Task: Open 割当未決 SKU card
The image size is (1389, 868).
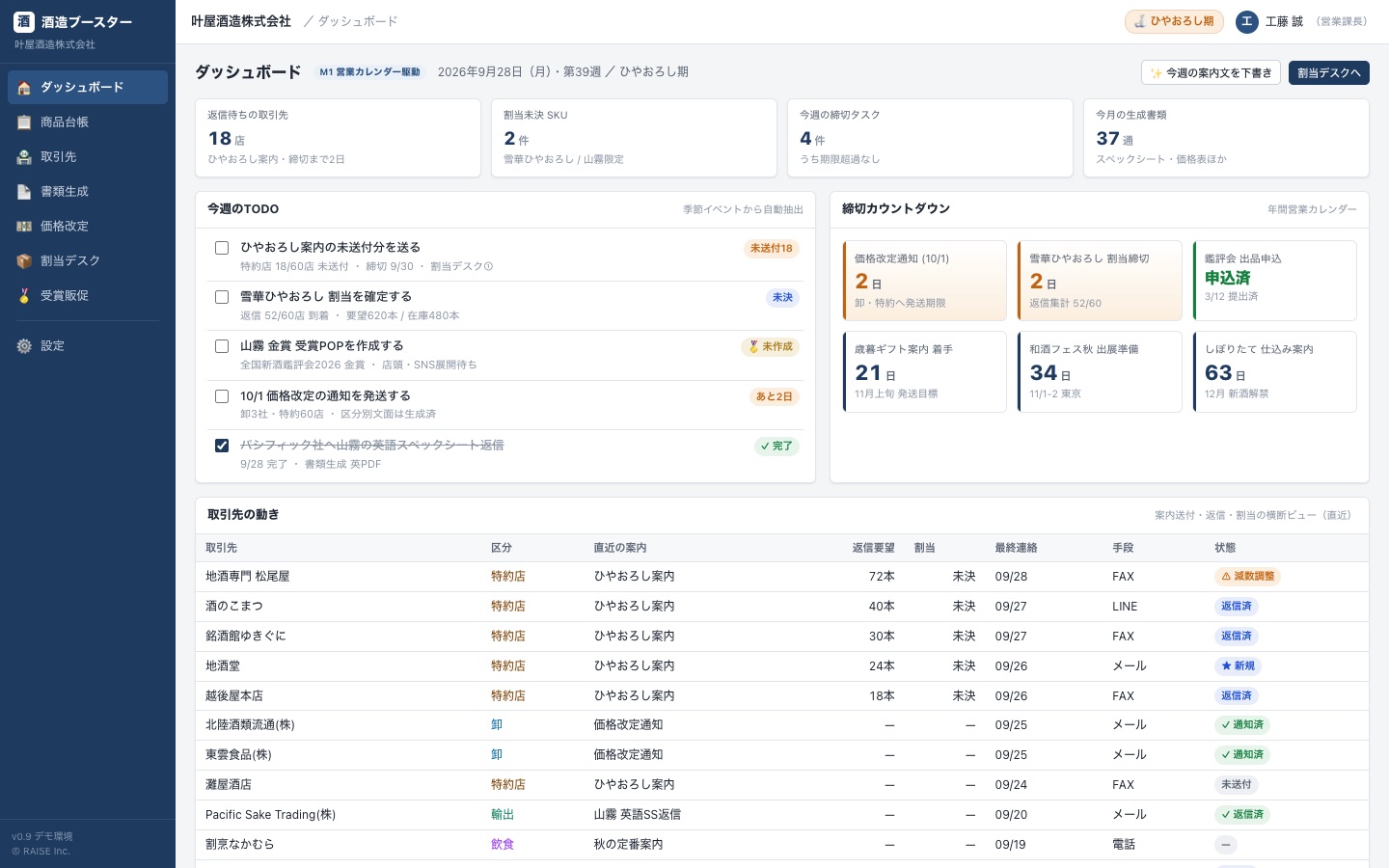Action: coord(634,138)
